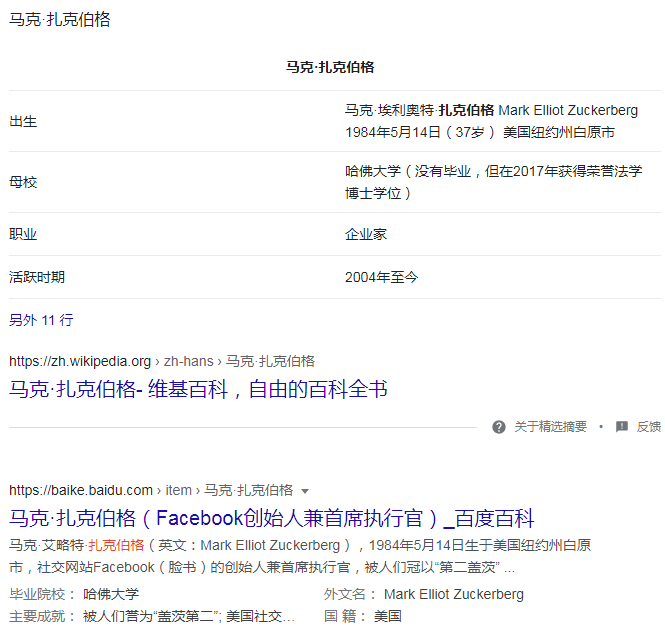Expand the 另外 11 行 rows link

pos(41,320)
